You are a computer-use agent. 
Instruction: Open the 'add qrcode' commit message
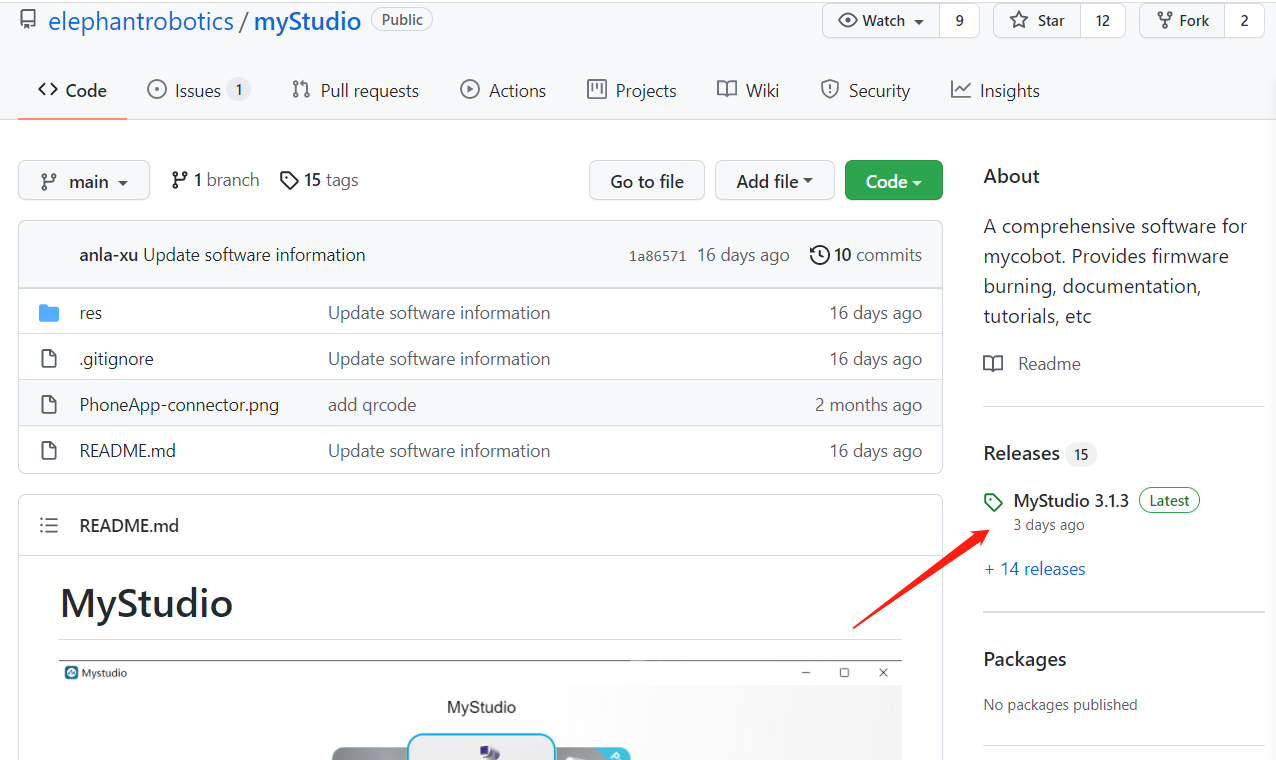coord(372,405)
